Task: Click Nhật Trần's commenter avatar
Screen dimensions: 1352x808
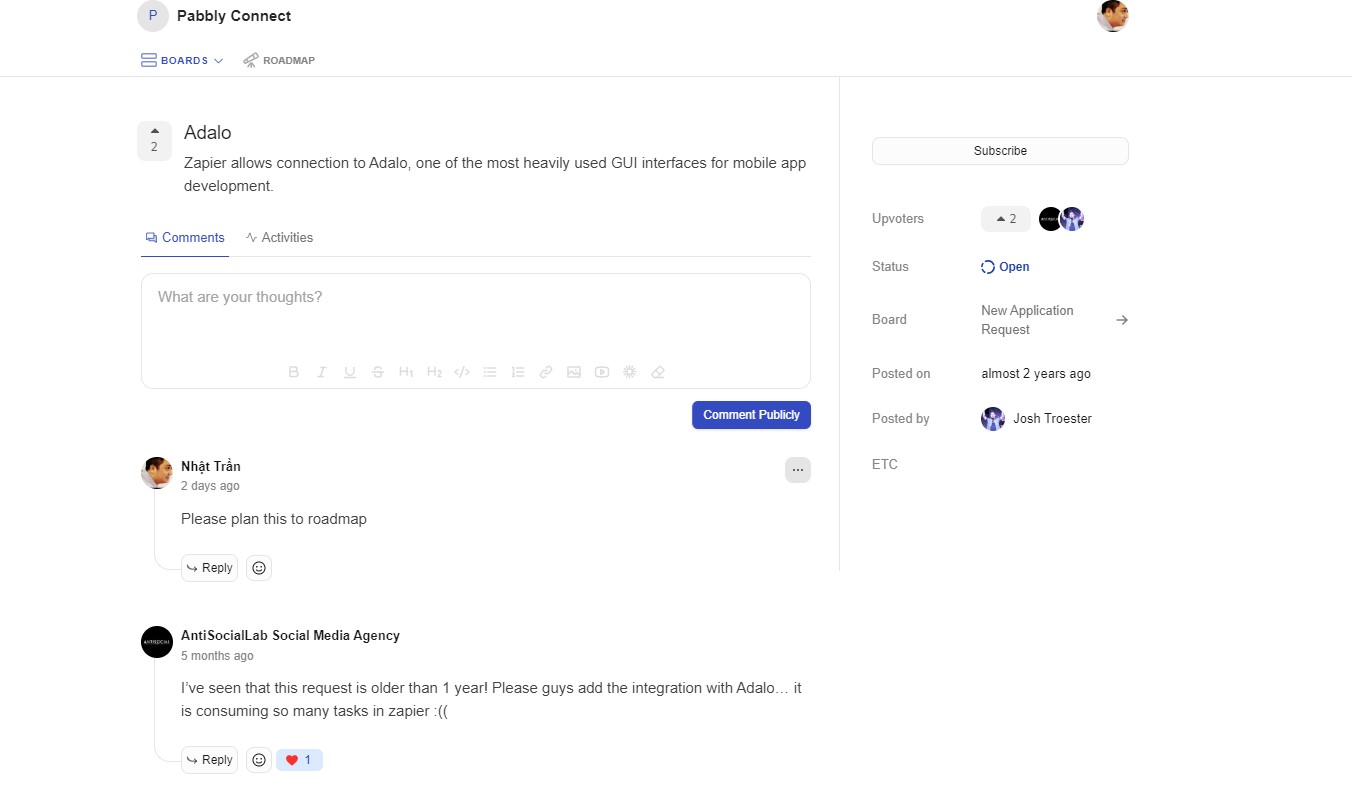Action: click(157, 473)
